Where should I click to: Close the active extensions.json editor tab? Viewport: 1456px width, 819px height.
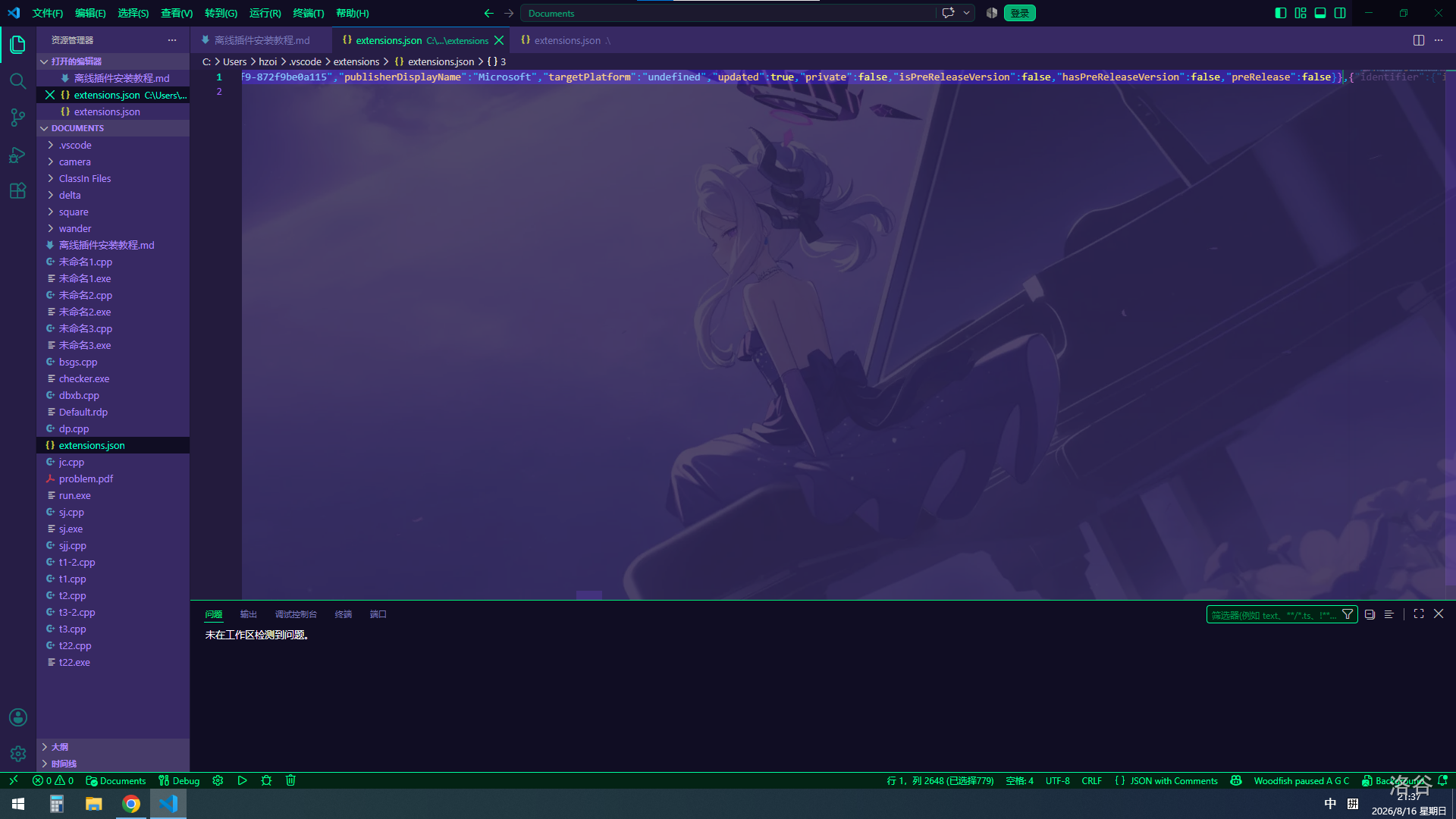499,40
